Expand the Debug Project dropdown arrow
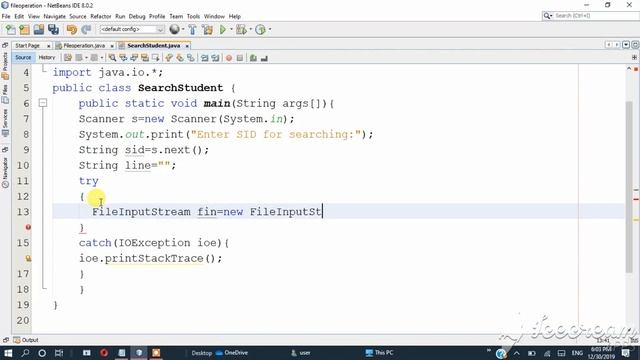Image resolution: width=640 pixels, height=360 pixels. click(x=251, y=29)
